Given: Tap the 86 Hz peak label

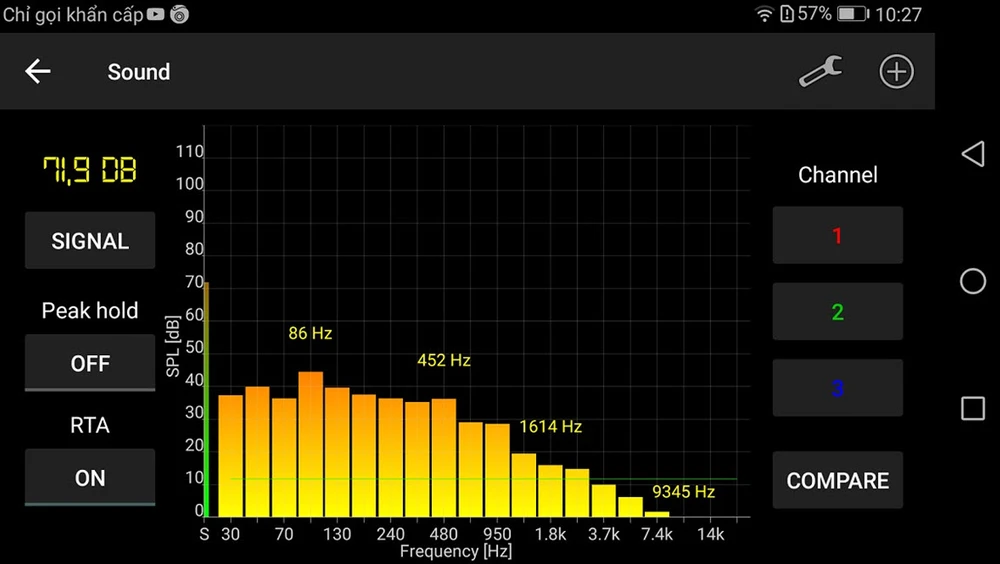Looking at the screenshot, I should point(310,334).
